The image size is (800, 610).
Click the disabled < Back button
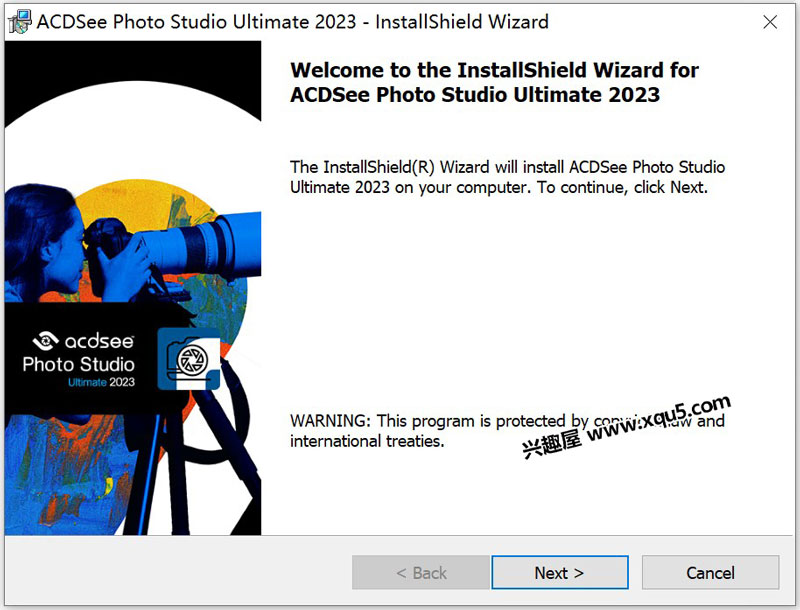point(421,572)
